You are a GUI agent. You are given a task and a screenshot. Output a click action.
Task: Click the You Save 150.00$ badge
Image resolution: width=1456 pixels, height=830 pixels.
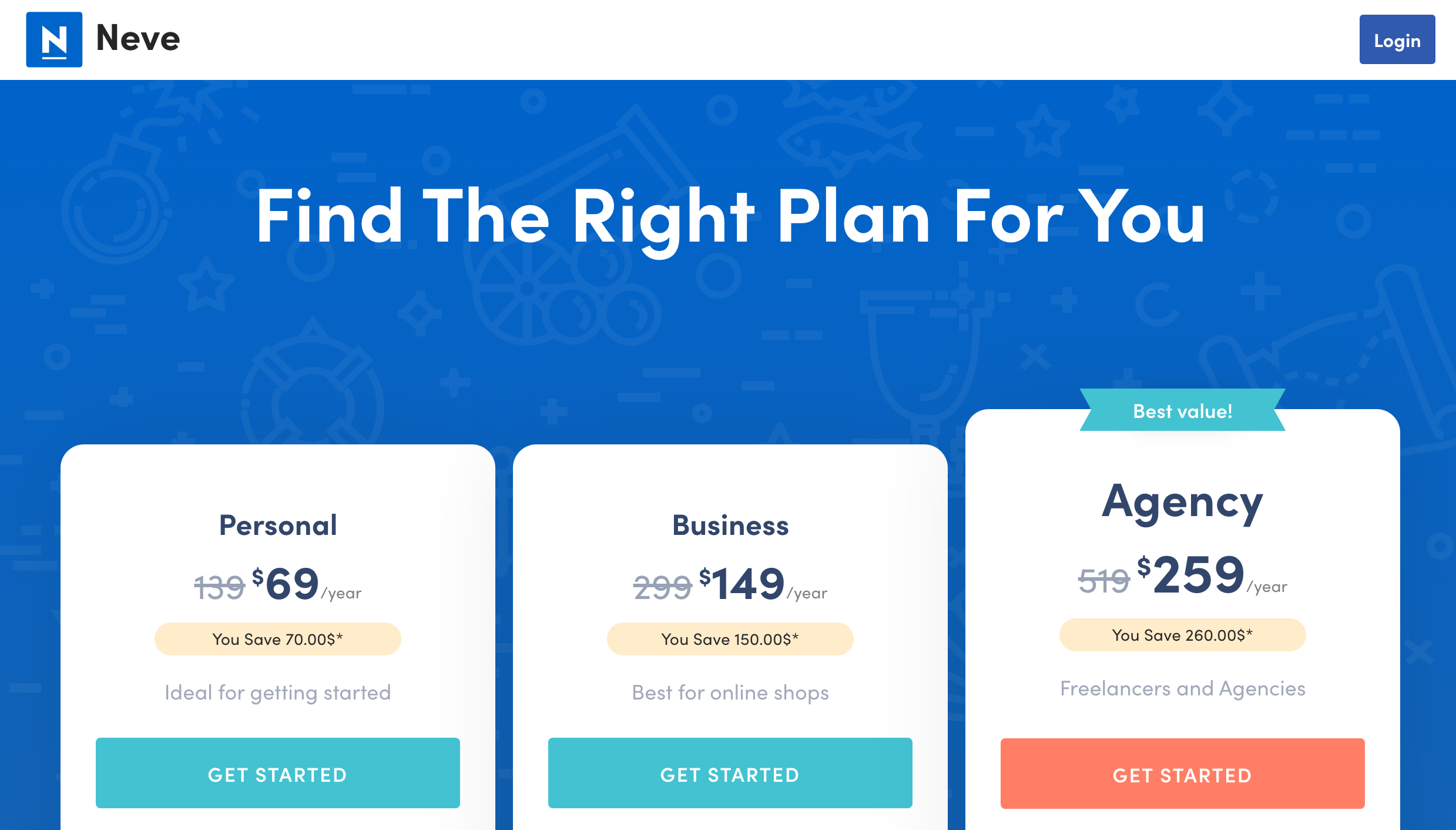(730, 639)
